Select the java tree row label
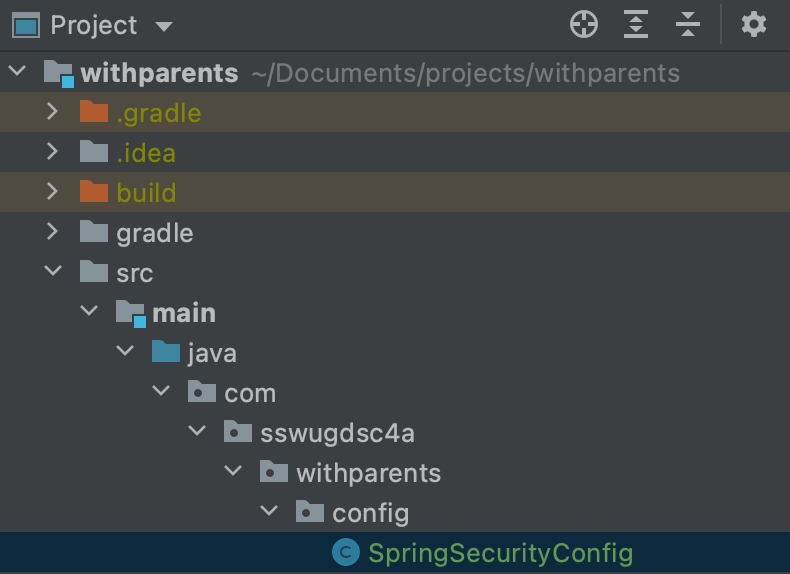Viewport: 790px width, 574px height. coord(212,353)
